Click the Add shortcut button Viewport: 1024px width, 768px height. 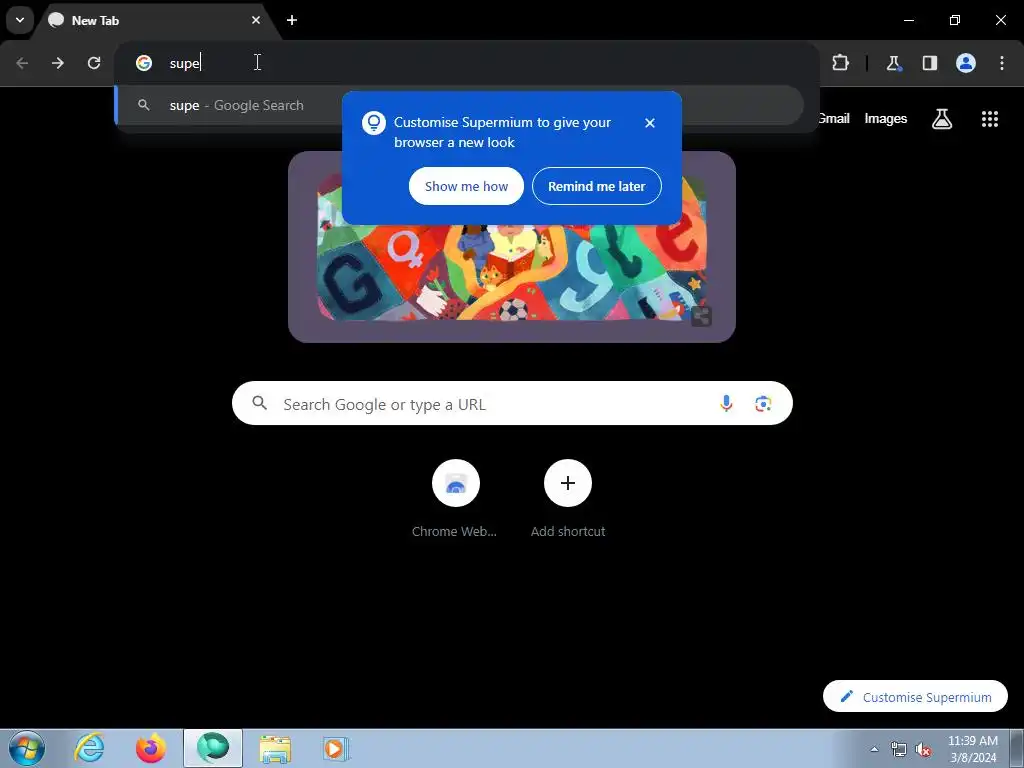point(568,498)
